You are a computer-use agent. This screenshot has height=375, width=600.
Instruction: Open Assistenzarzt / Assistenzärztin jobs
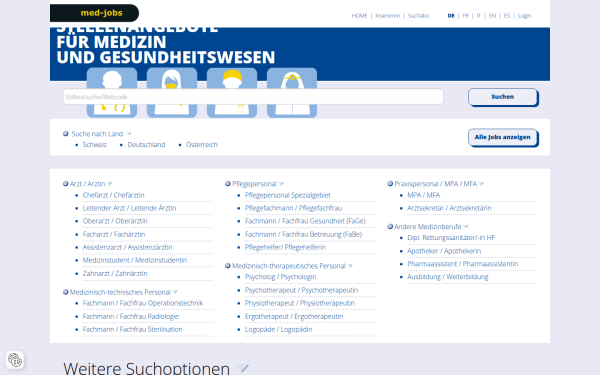[127, 247]
